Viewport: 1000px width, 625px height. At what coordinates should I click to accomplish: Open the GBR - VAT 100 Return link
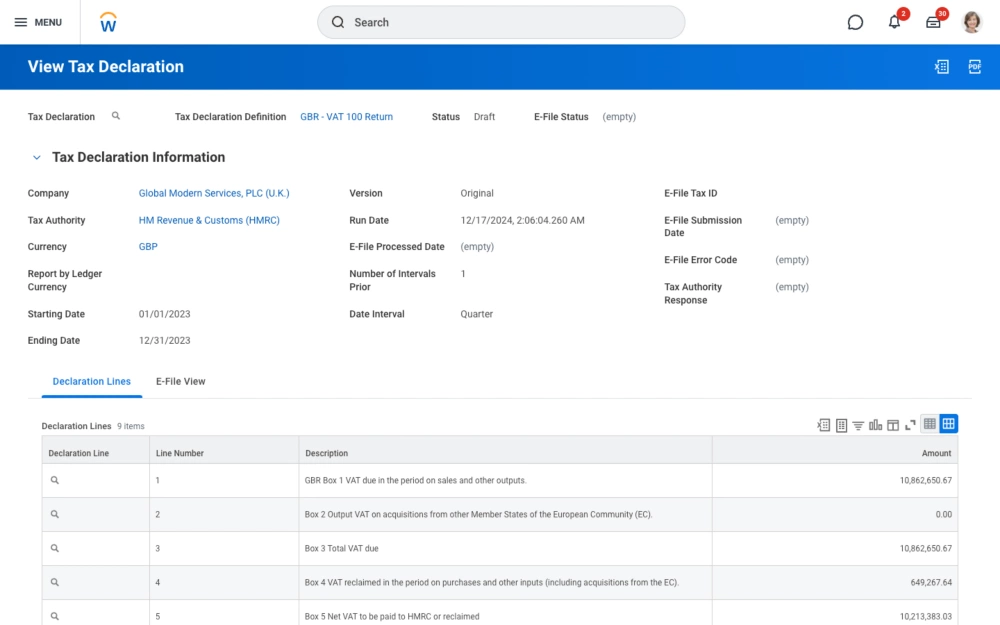(x=346, y=116)
